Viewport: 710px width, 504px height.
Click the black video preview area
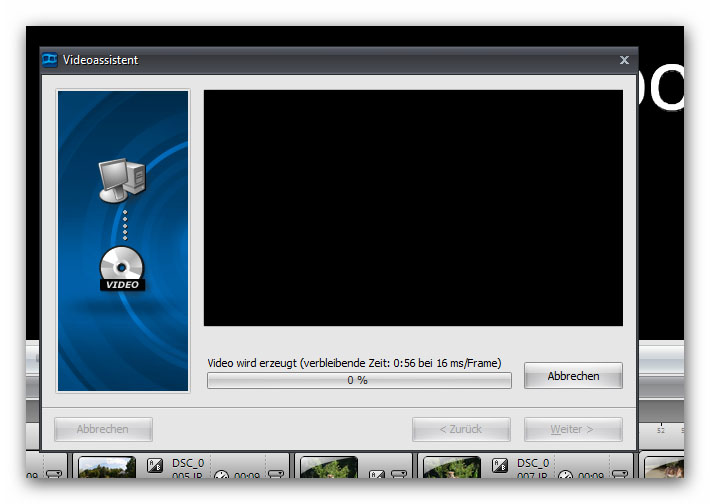coord(413,207)
